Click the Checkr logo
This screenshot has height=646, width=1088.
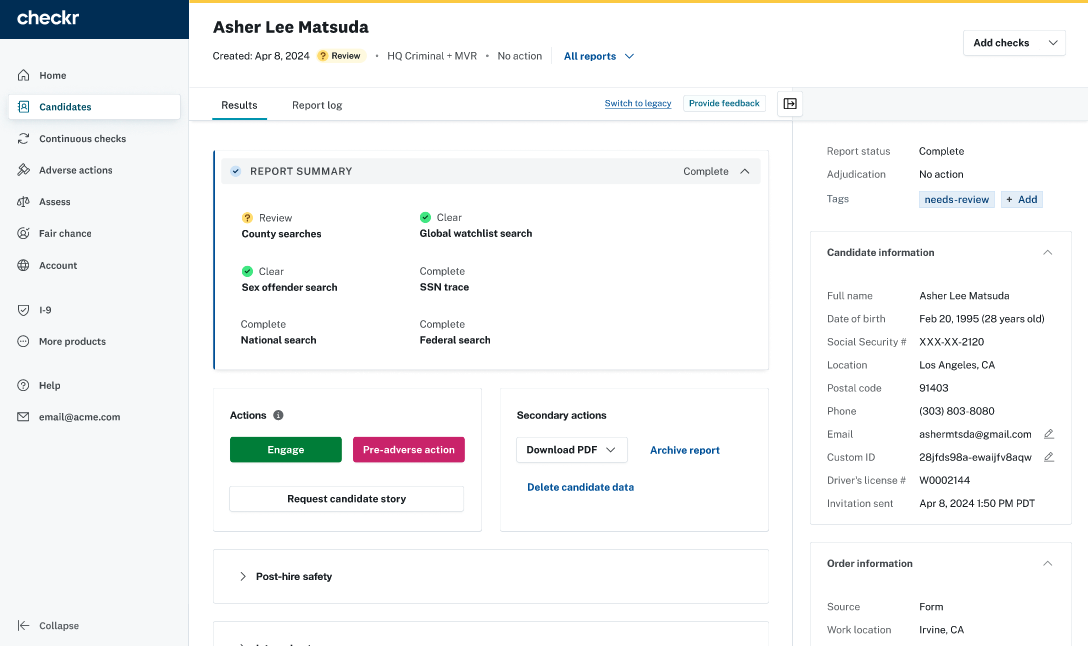point(48,18)
